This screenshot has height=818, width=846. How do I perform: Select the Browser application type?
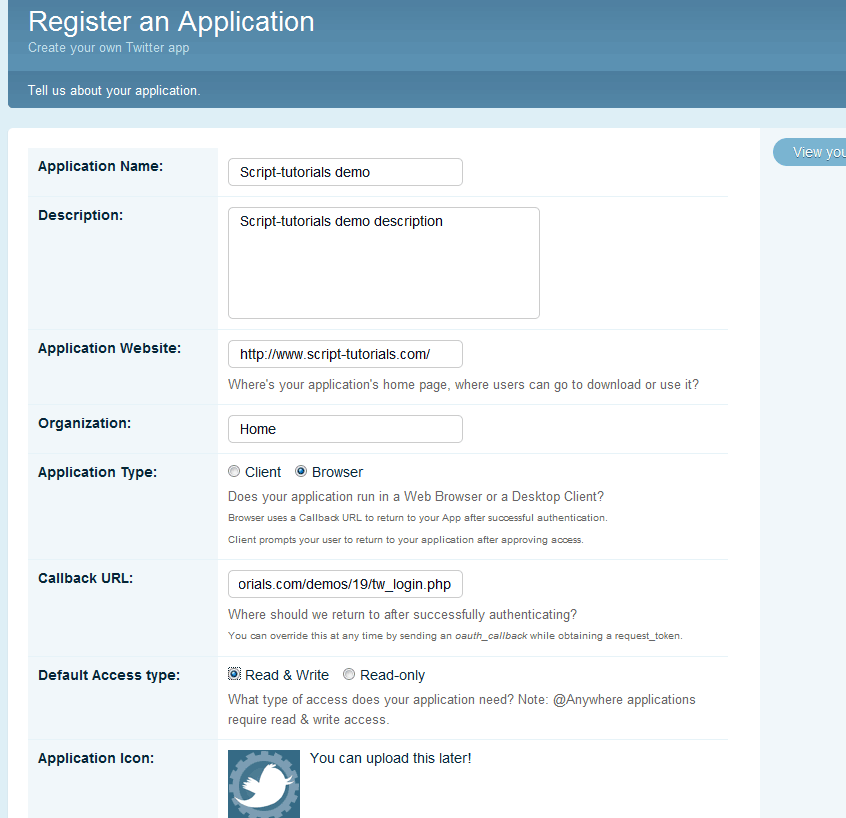(x=301, y=472)
